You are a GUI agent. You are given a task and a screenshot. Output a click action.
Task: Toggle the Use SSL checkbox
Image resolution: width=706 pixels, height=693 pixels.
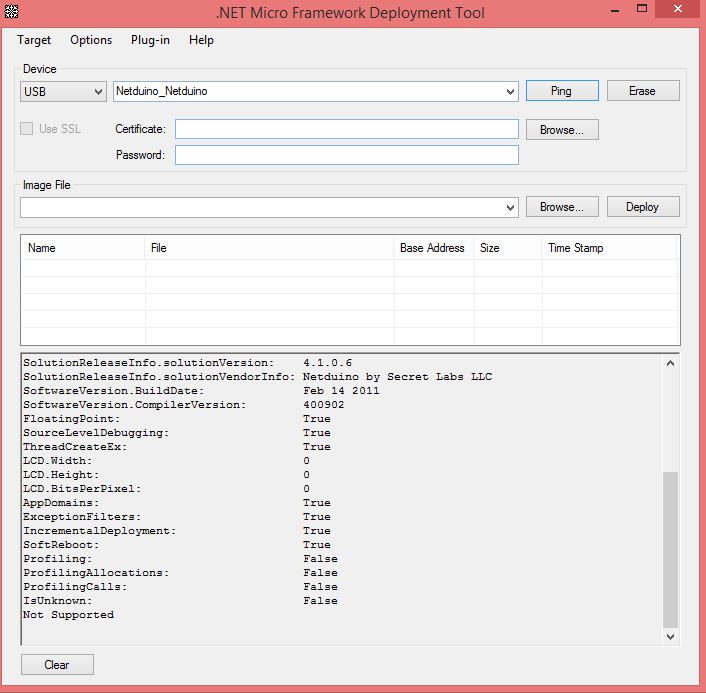click(27, 129)
